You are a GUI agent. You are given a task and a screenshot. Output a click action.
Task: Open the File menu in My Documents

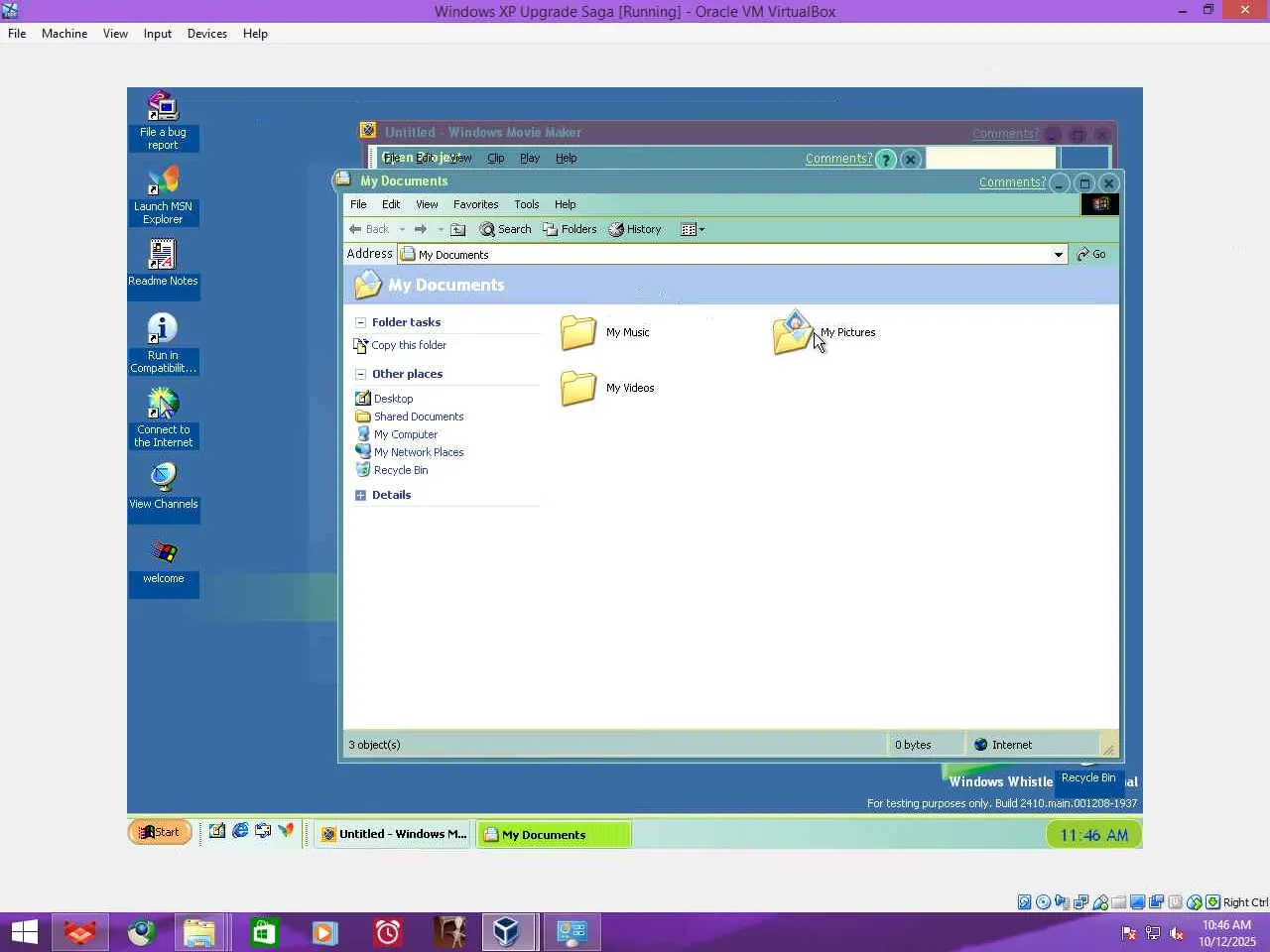click(358, 204)
